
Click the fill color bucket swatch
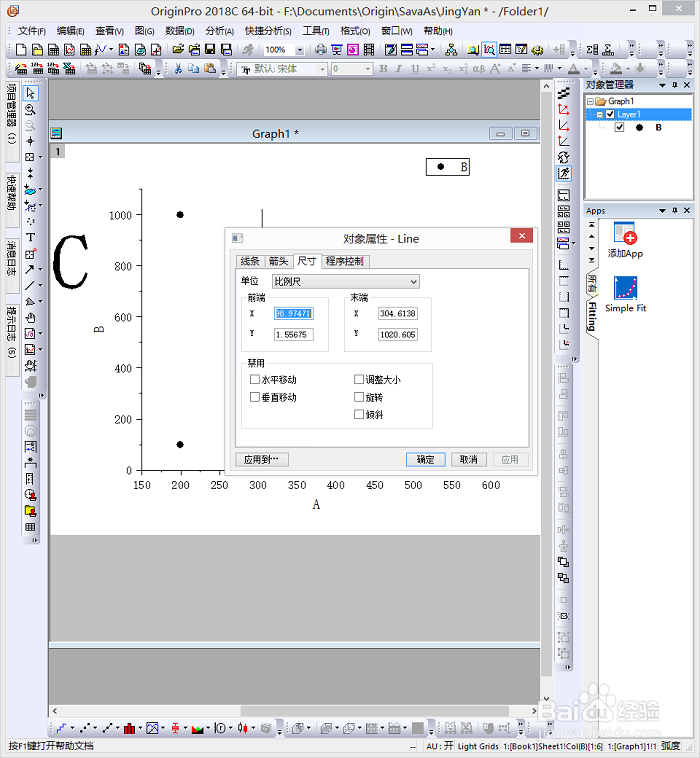tap(616, 69)
